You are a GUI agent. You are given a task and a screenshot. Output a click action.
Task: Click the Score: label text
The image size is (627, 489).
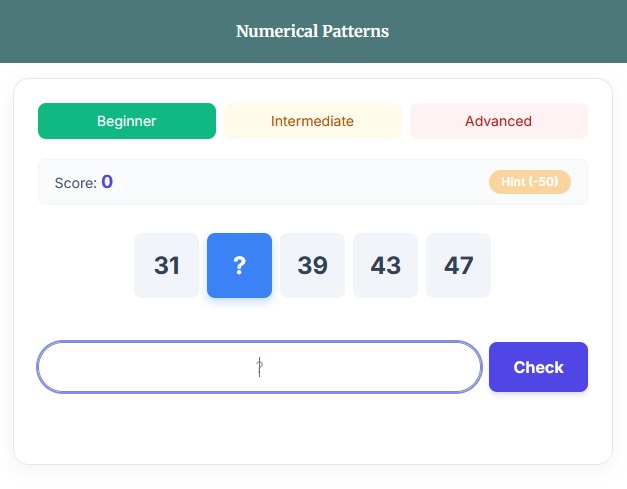coord(75,183)
